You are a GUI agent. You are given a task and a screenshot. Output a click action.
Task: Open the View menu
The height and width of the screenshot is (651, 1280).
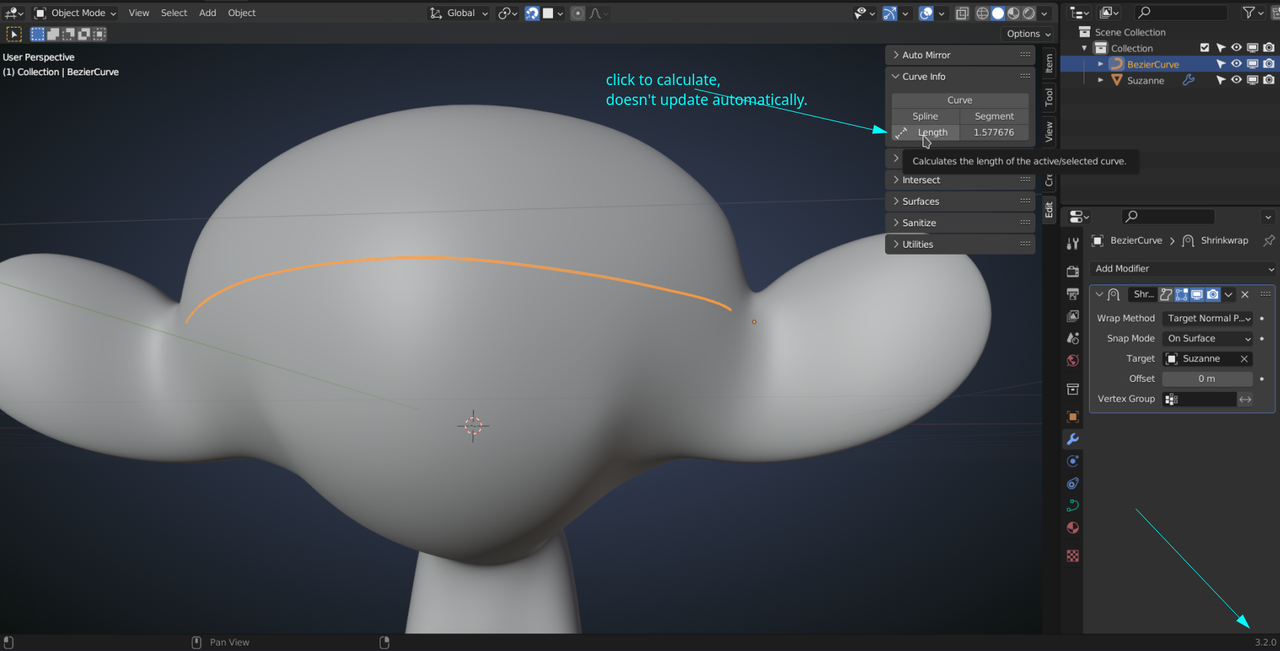[139, 13]
